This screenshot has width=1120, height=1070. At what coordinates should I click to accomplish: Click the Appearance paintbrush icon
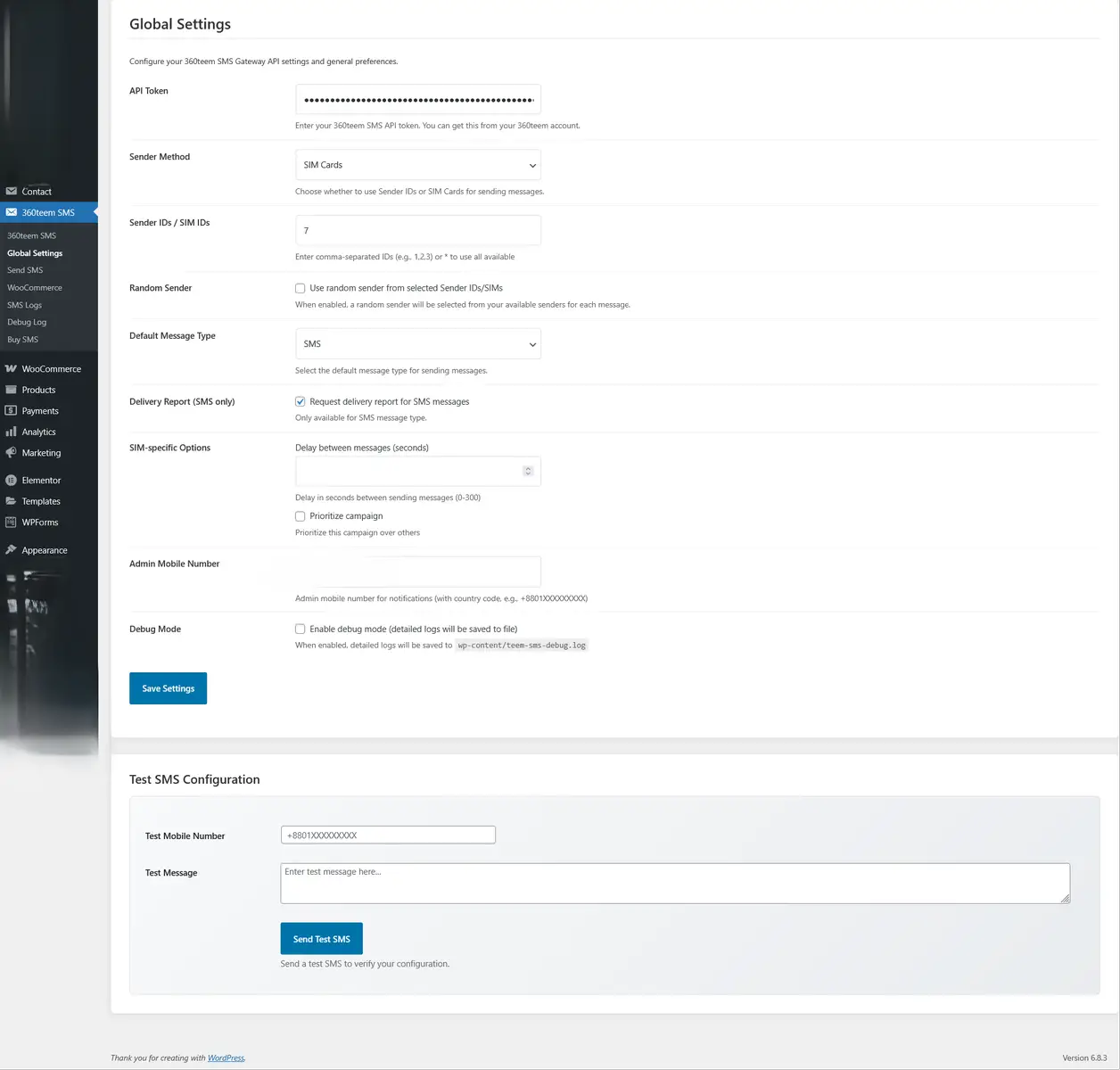11,550
